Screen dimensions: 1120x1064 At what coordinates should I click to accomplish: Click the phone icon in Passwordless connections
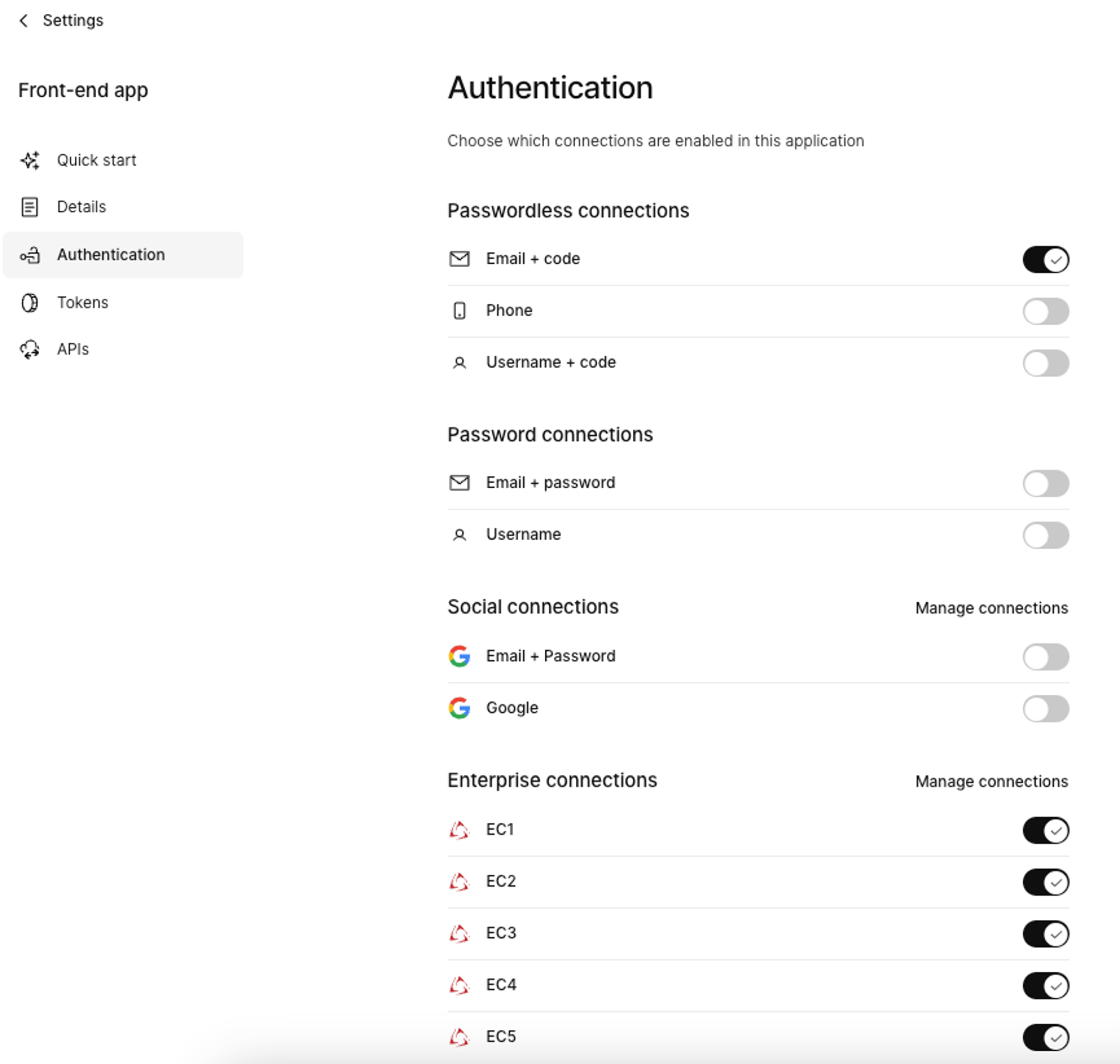(x=459, y=311)
